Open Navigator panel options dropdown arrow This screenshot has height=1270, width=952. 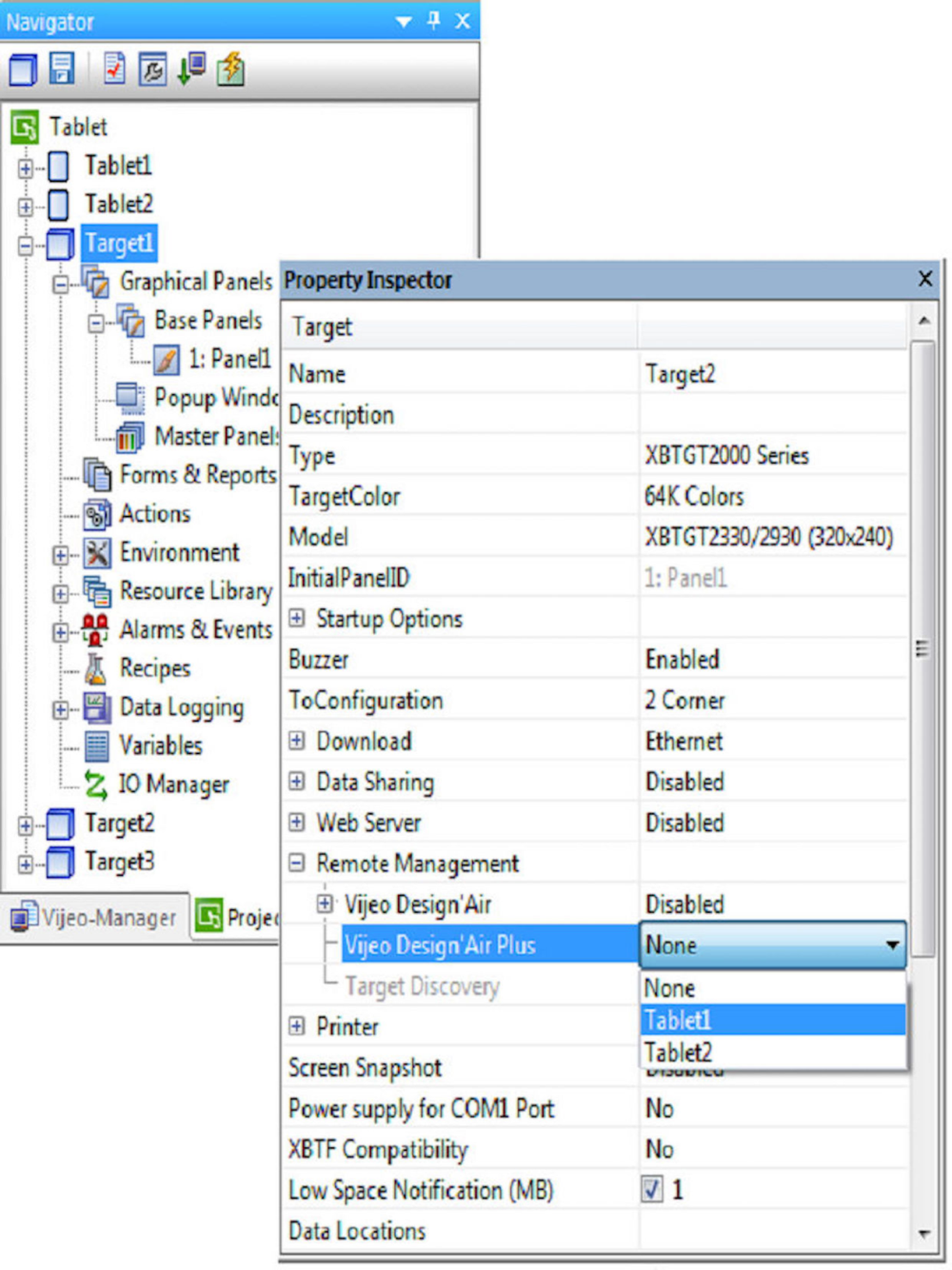pos(404,21)
